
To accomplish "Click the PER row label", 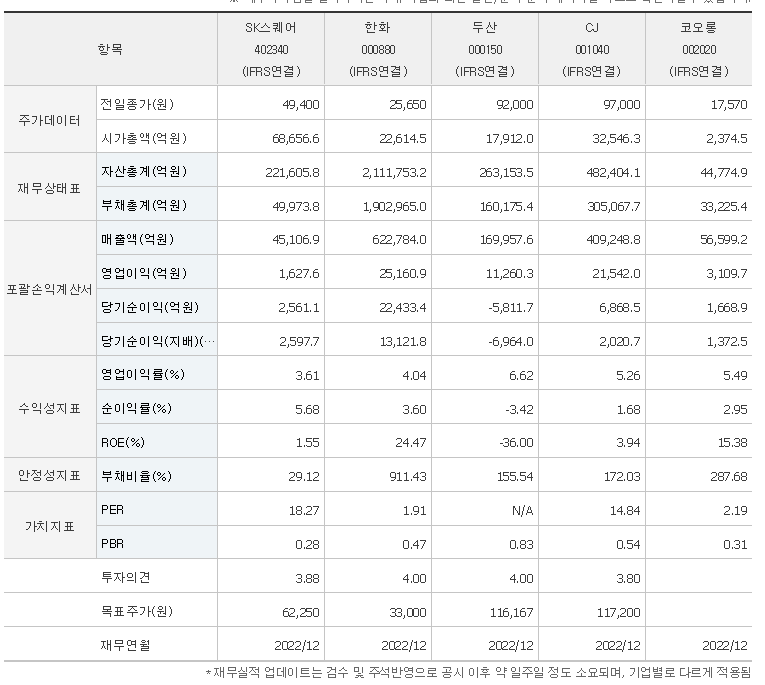I will (x=112, y=510).
